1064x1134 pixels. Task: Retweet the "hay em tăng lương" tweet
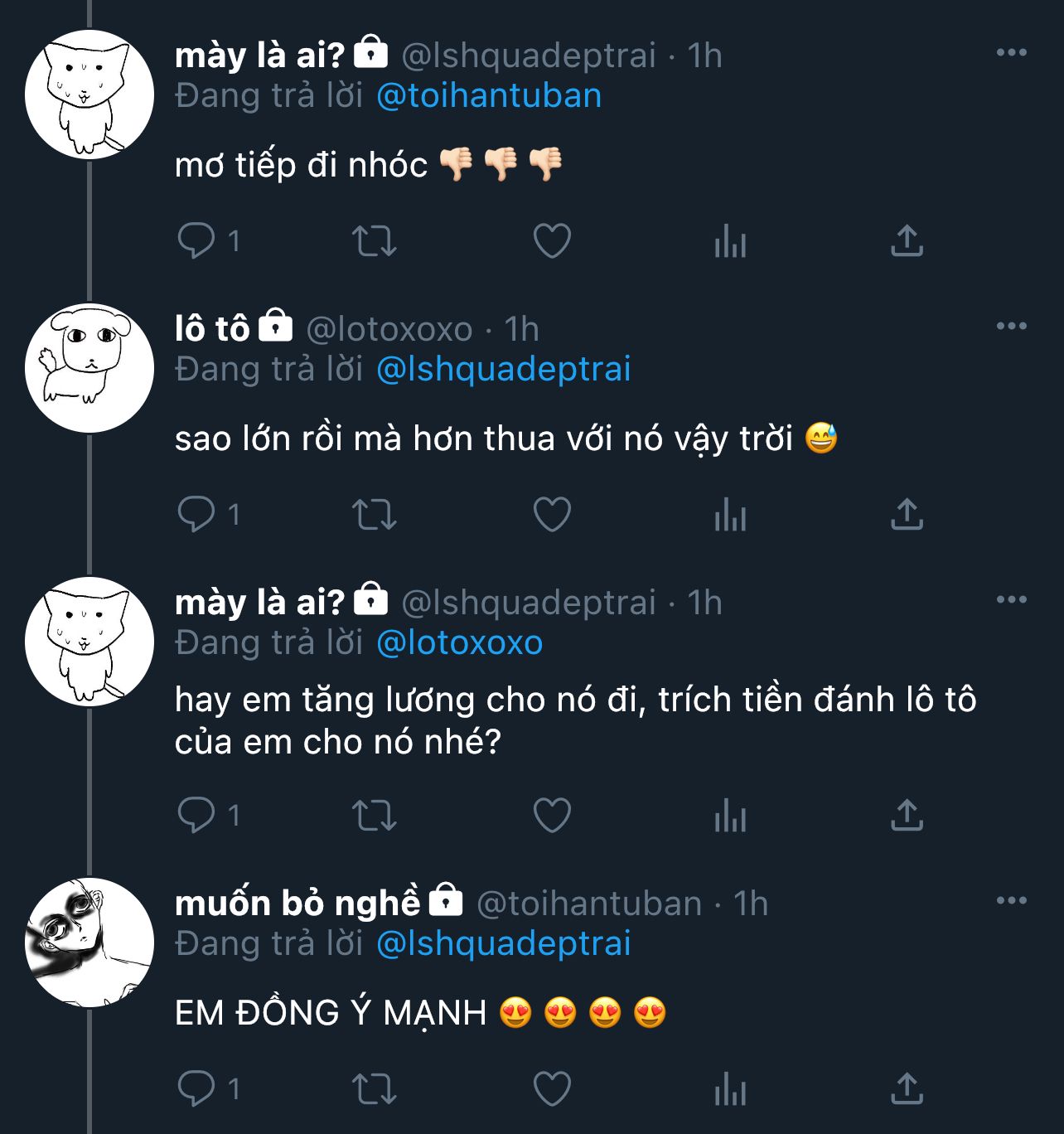374,816
